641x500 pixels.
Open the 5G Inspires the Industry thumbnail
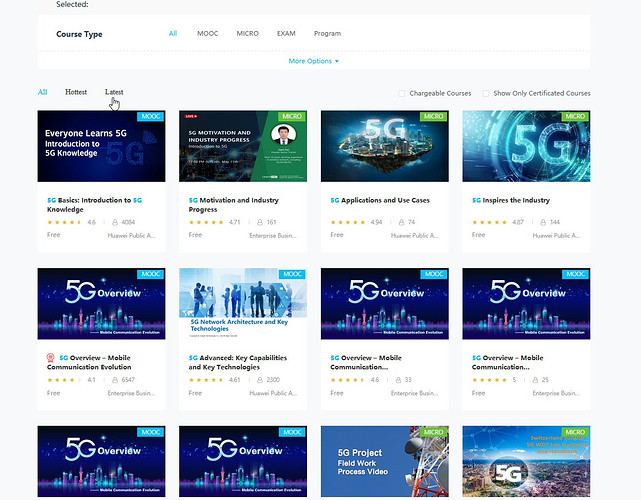[526, 146]
